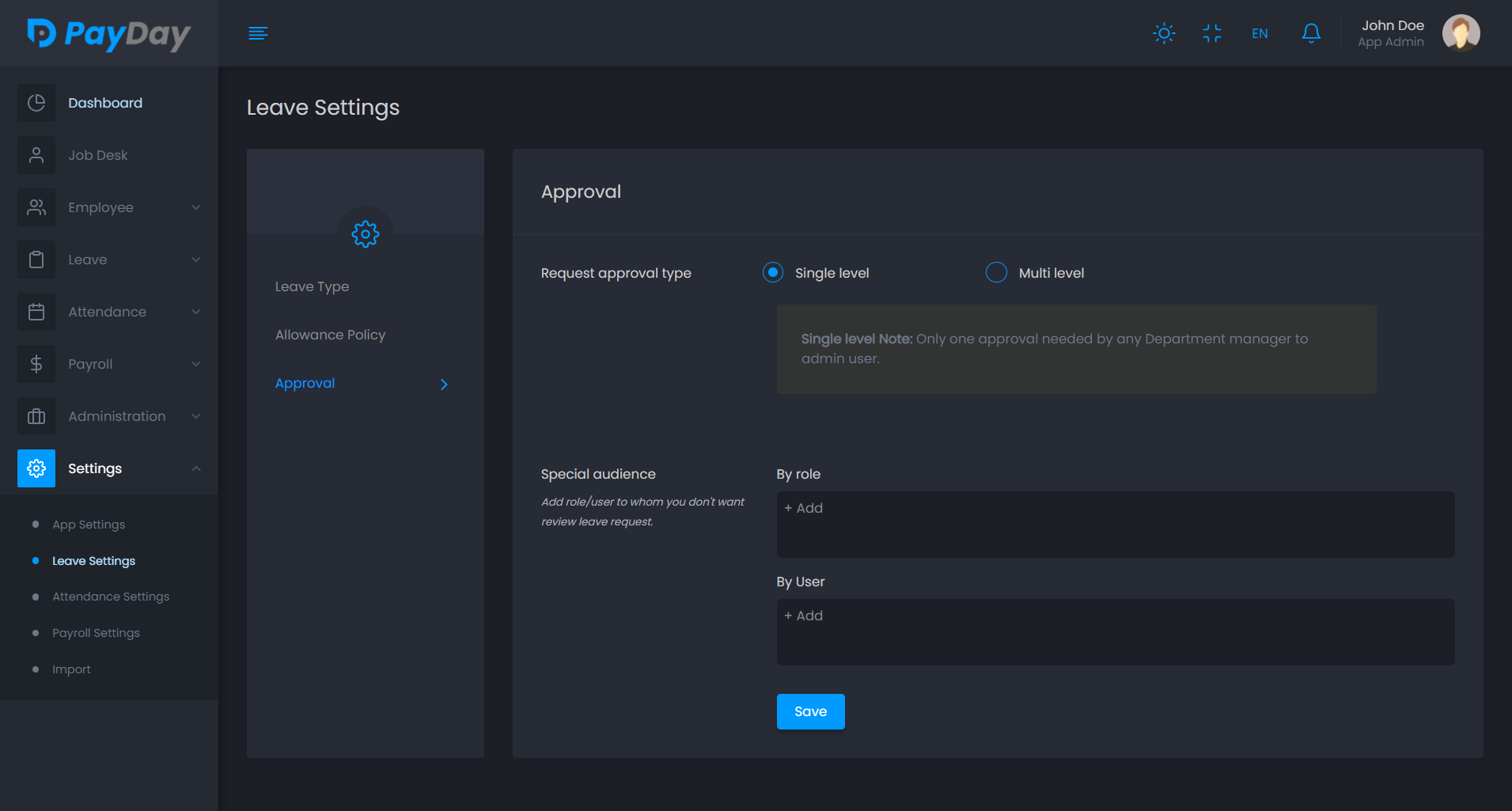Open Attendance Settings submenu link
1512x811 pixels.
tap(111, 597)
